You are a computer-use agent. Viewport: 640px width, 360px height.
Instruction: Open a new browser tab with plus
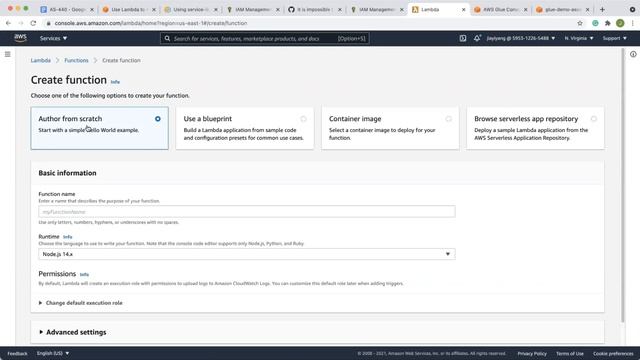pos(602,9)
